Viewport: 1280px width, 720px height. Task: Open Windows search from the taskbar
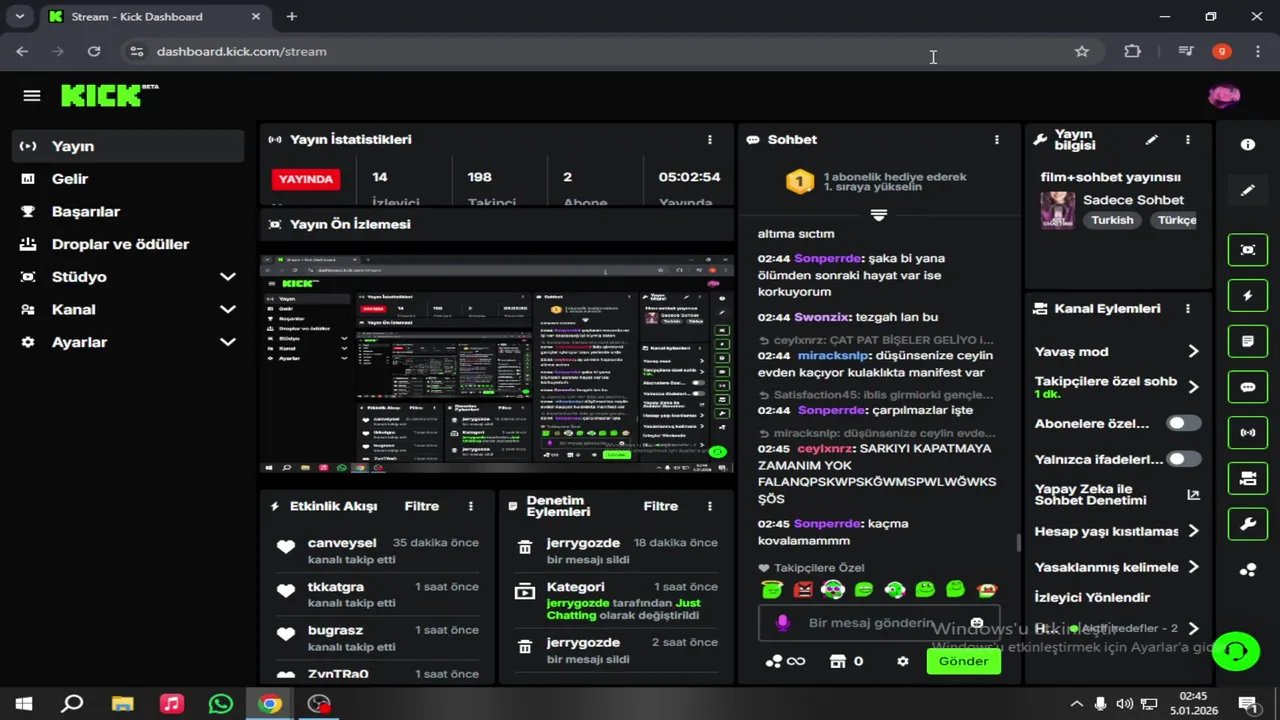point(72,704)
